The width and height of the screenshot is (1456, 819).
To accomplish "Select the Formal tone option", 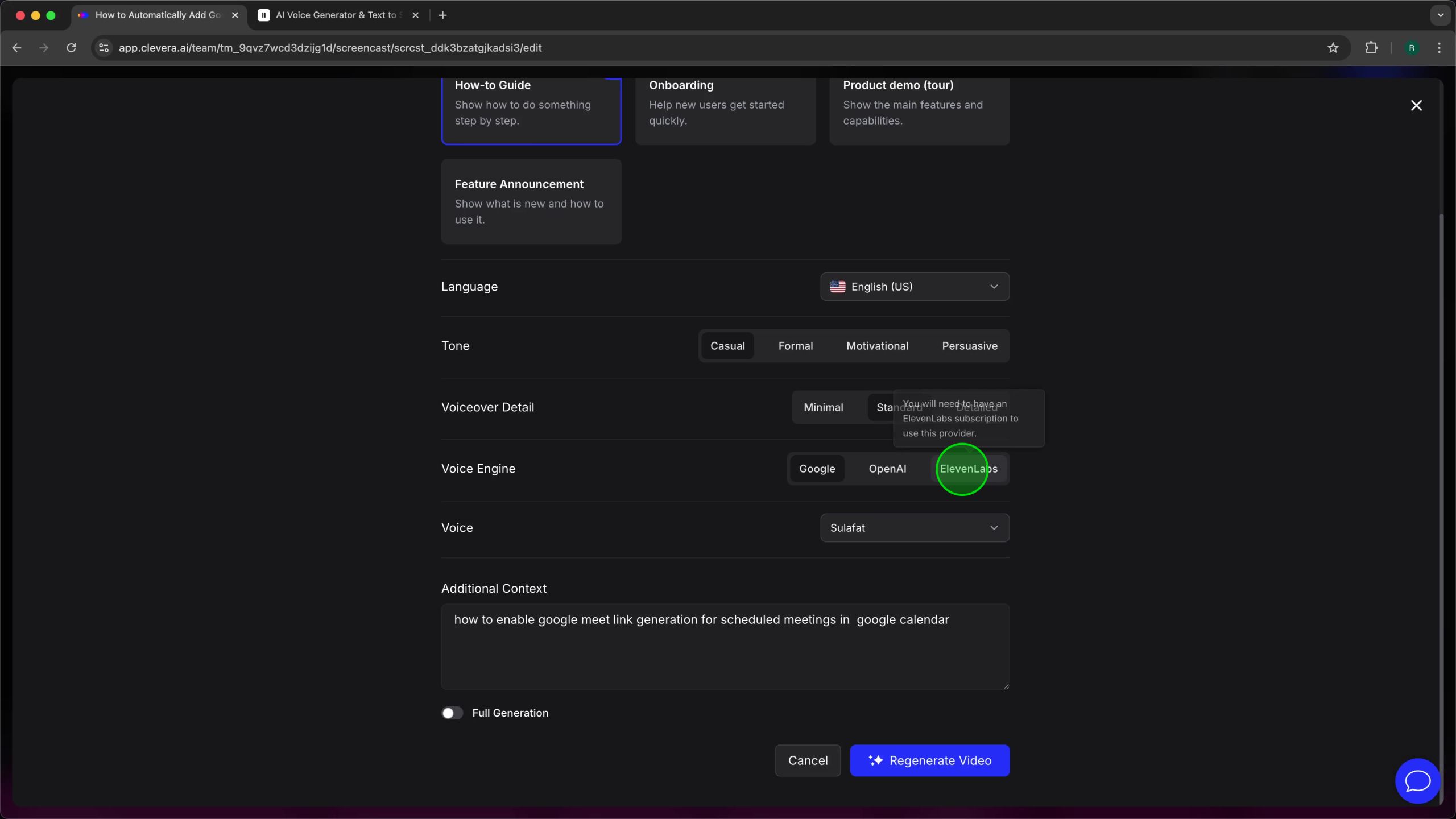I will 795,346.
